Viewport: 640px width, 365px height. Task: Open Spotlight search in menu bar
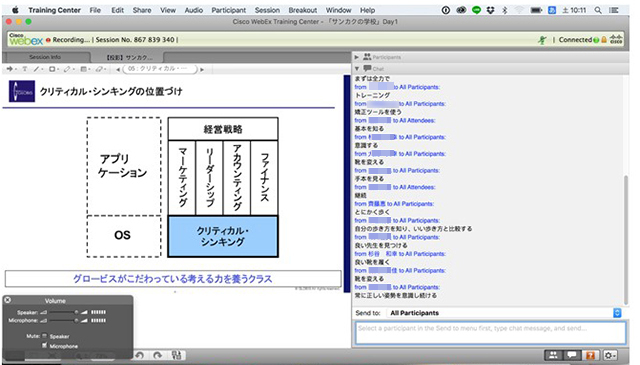(x=598, y=10)
